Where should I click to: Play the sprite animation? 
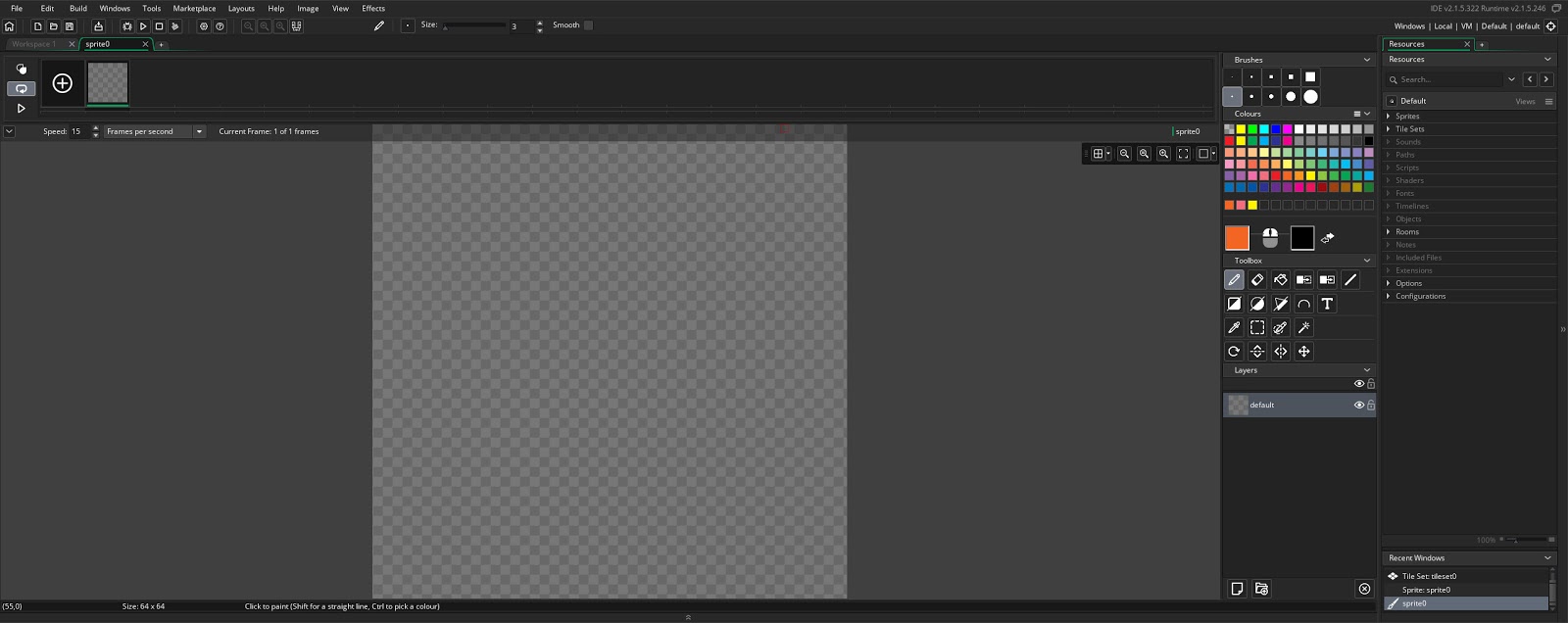21,109
